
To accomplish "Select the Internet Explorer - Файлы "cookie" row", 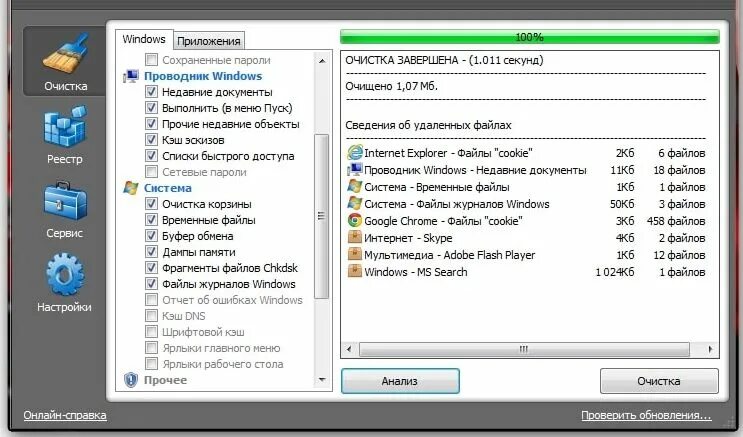I will [526, 153].
